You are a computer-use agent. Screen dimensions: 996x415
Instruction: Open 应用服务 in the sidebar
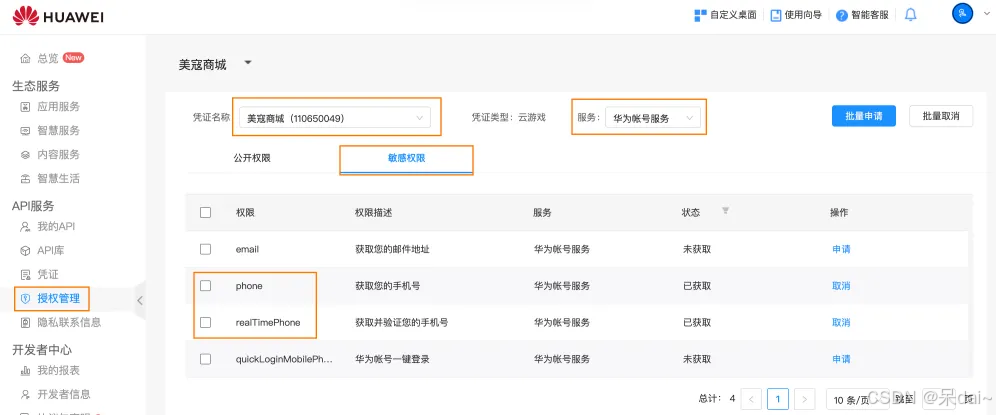pyautogui.click(x=58, y=107)
